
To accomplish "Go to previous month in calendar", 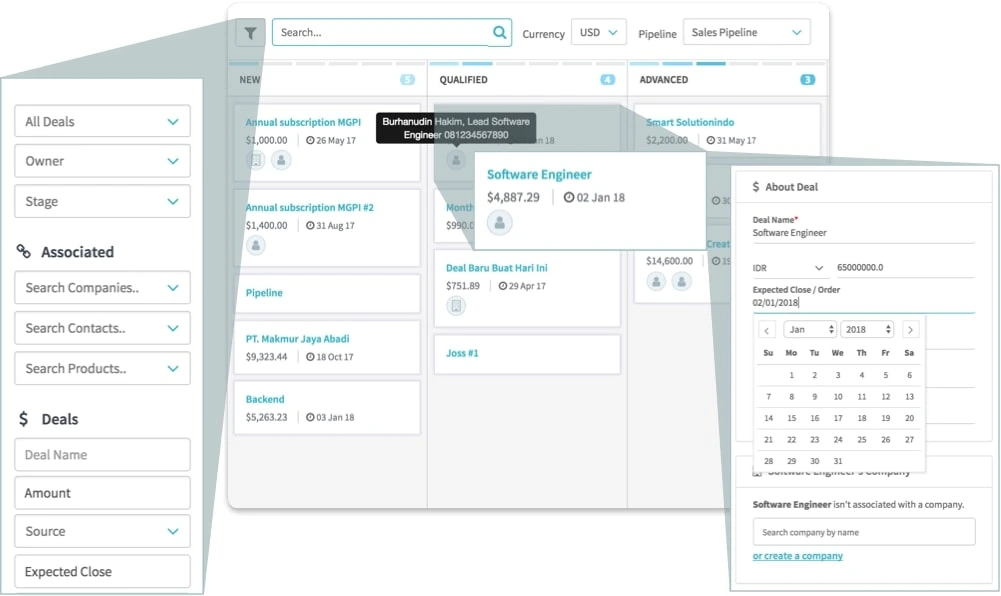I will click(x=767, y=330).
